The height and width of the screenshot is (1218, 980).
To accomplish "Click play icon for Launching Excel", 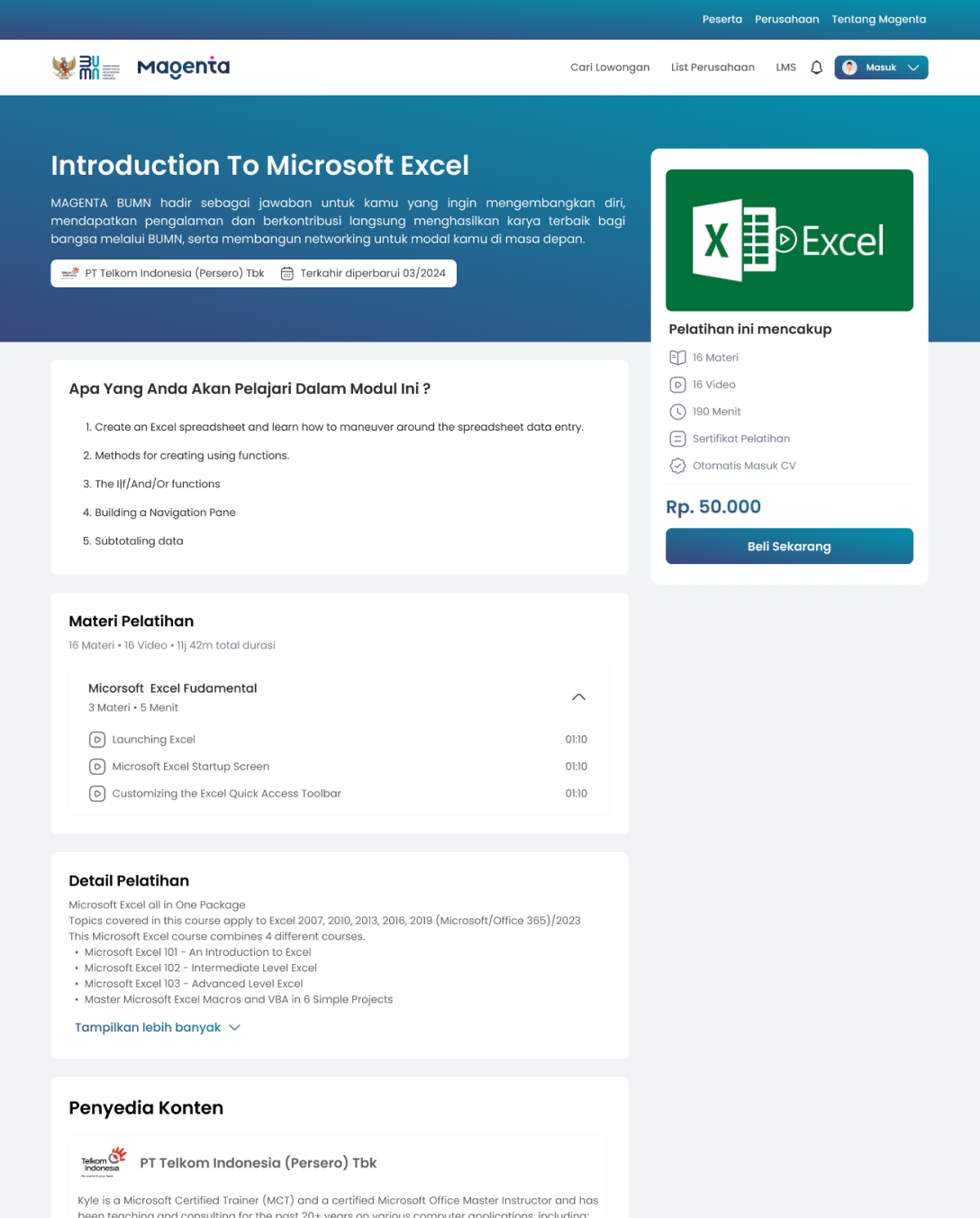I will [97, 740].
